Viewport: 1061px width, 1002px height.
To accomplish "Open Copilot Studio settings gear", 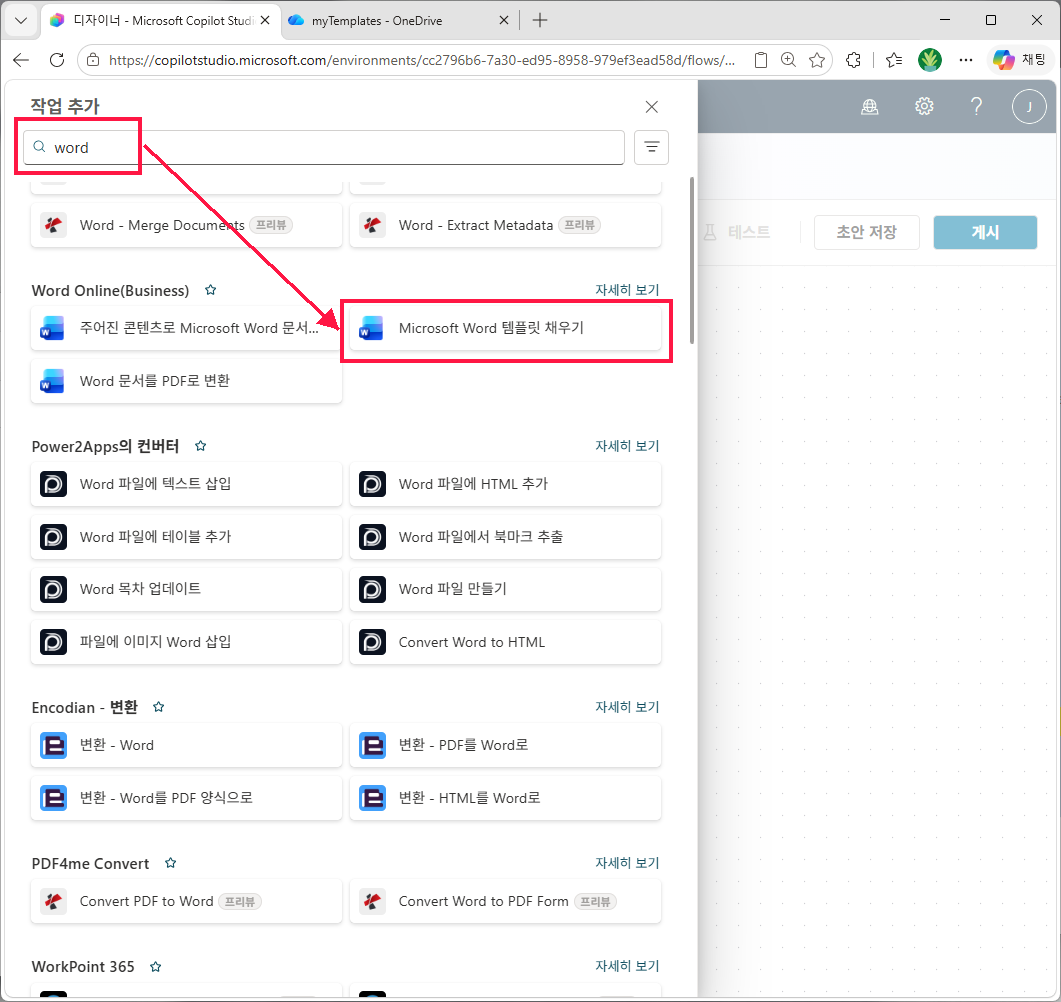I will 924,106.
